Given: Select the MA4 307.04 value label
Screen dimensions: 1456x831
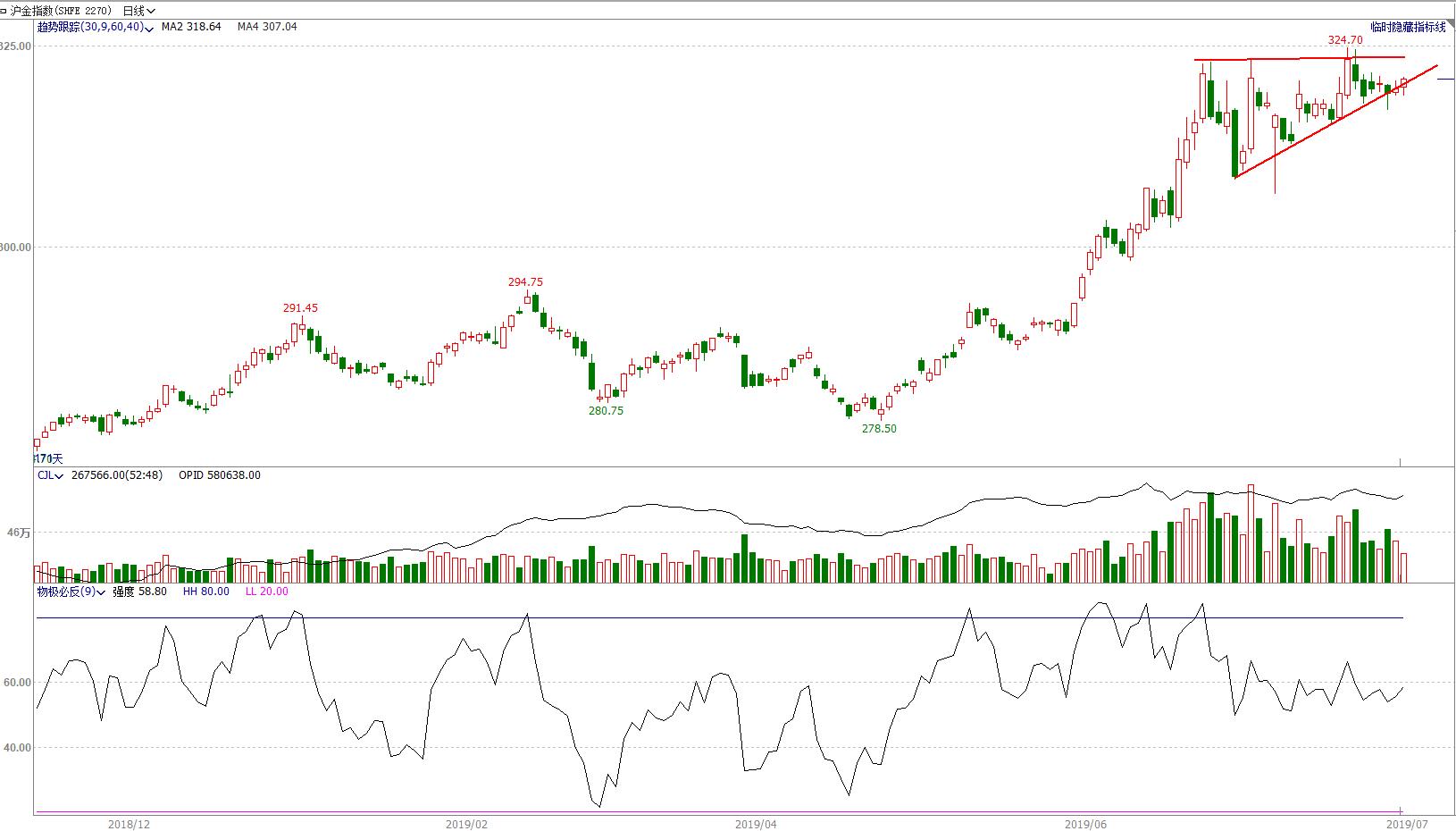Looking at the screenshot, I should pyautogui.click(x=267, y=27).
